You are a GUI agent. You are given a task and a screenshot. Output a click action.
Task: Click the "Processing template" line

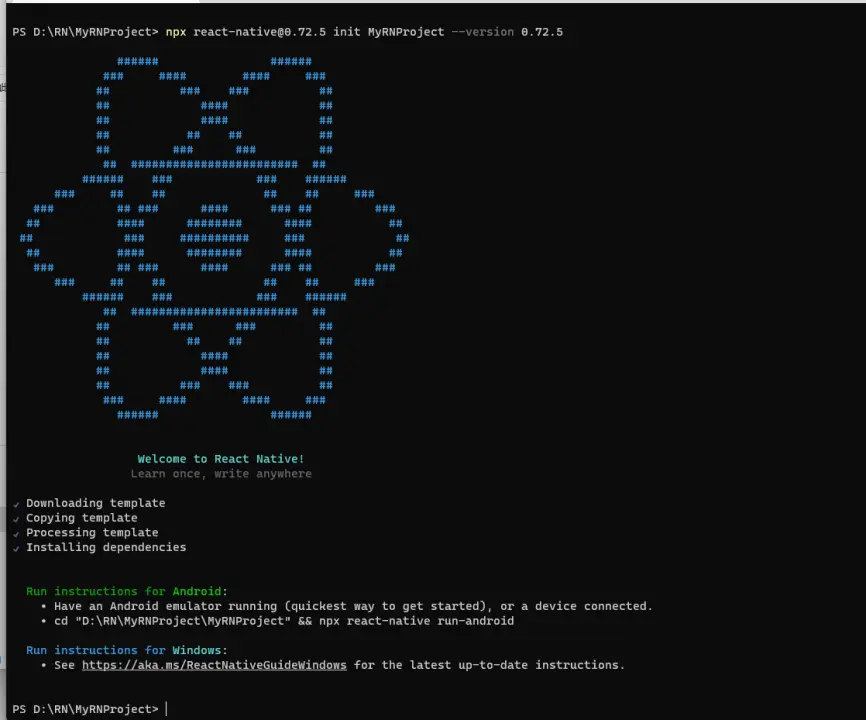(86, 532)
